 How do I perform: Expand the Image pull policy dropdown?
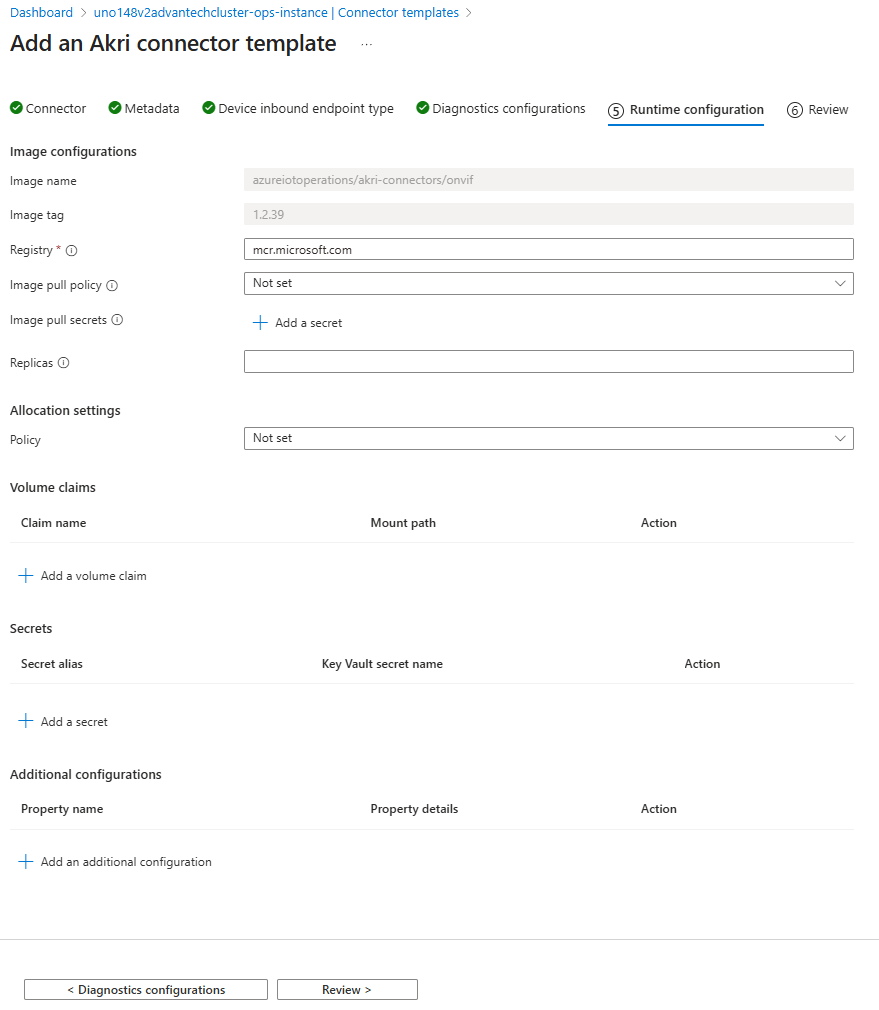[548, 284]
